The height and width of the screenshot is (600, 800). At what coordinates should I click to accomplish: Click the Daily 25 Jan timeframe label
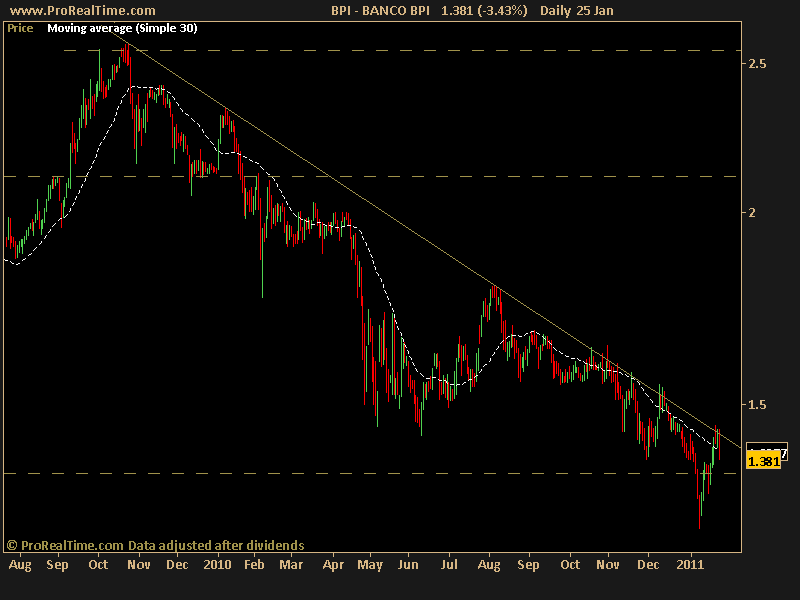tap(577, 10)
